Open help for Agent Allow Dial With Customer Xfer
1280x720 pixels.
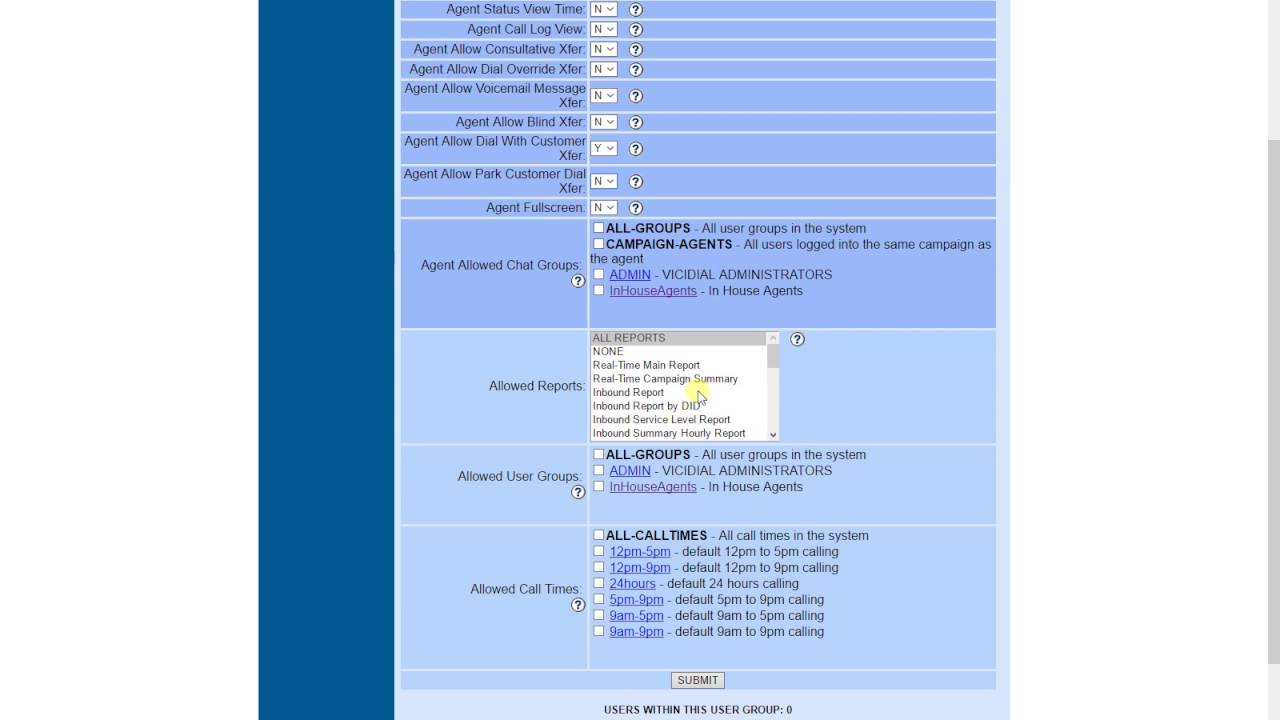[x=636, y=149]
